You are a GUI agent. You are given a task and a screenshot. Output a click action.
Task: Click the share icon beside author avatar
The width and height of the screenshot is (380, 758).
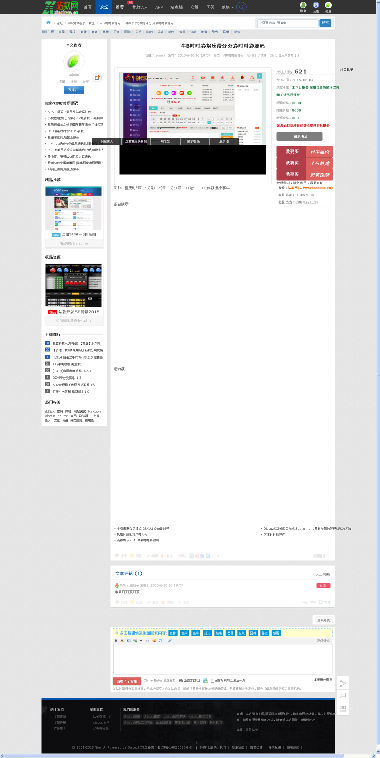click(x=98, y=77)
